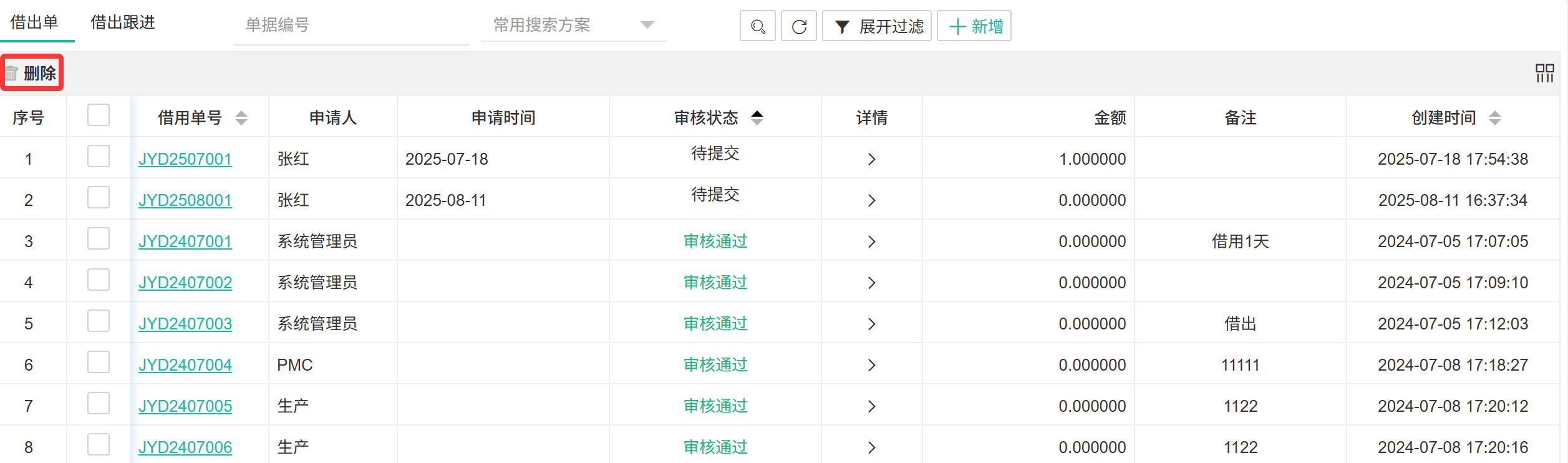
Task: Click the 新增 add button
Action: pos(974,26)
